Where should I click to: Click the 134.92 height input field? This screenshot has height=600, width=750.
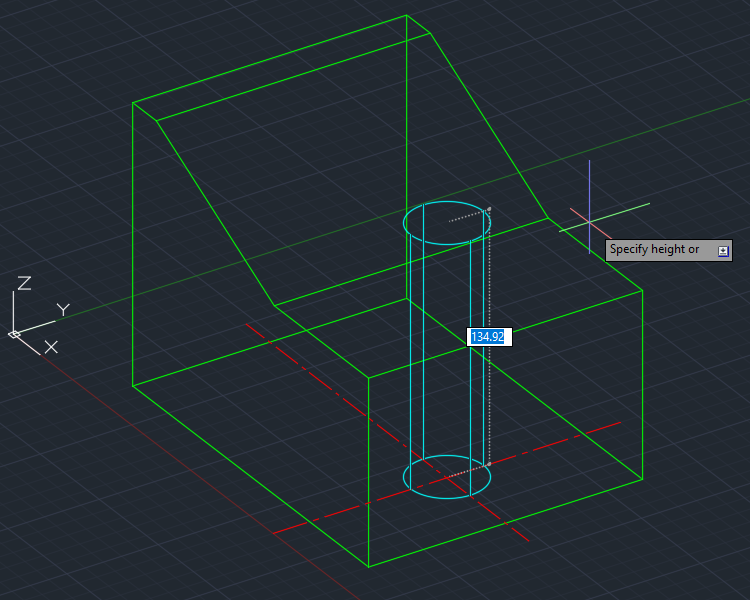[489, 337]
